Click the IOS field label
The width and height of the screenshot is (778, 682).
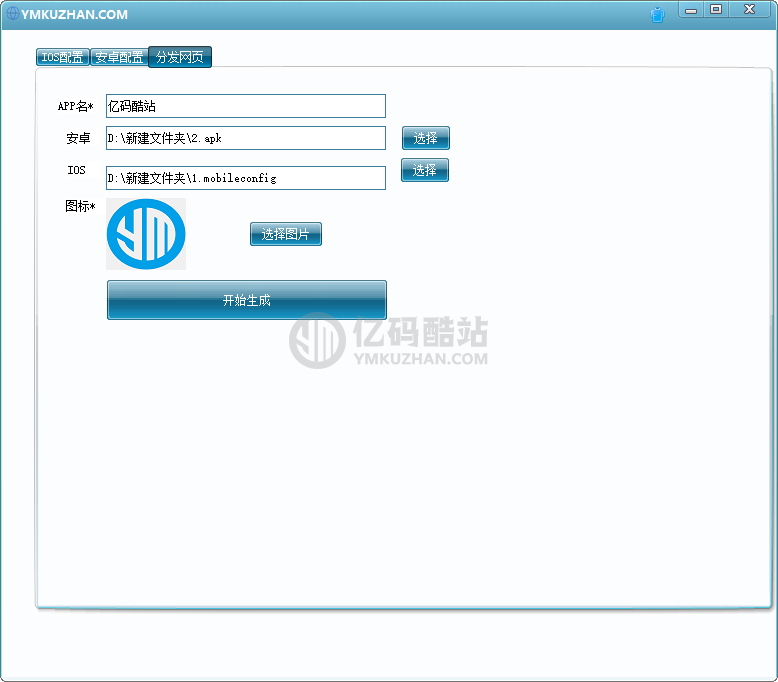pos(76,170)
